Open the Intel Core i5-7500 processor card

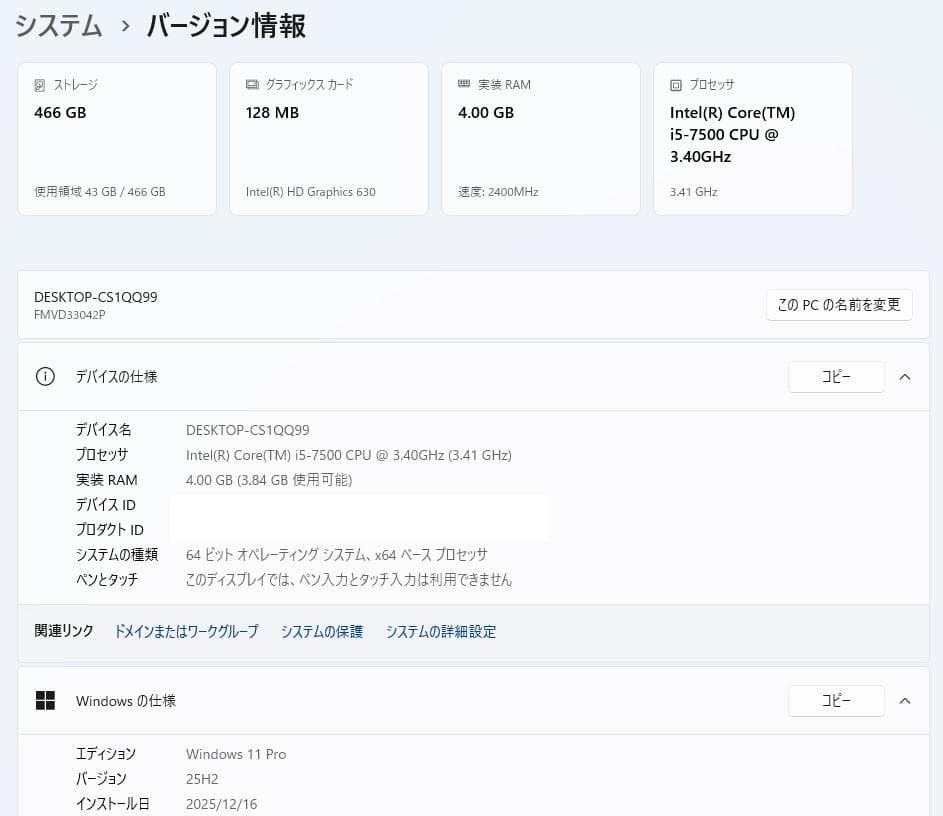tap(752, 138)
